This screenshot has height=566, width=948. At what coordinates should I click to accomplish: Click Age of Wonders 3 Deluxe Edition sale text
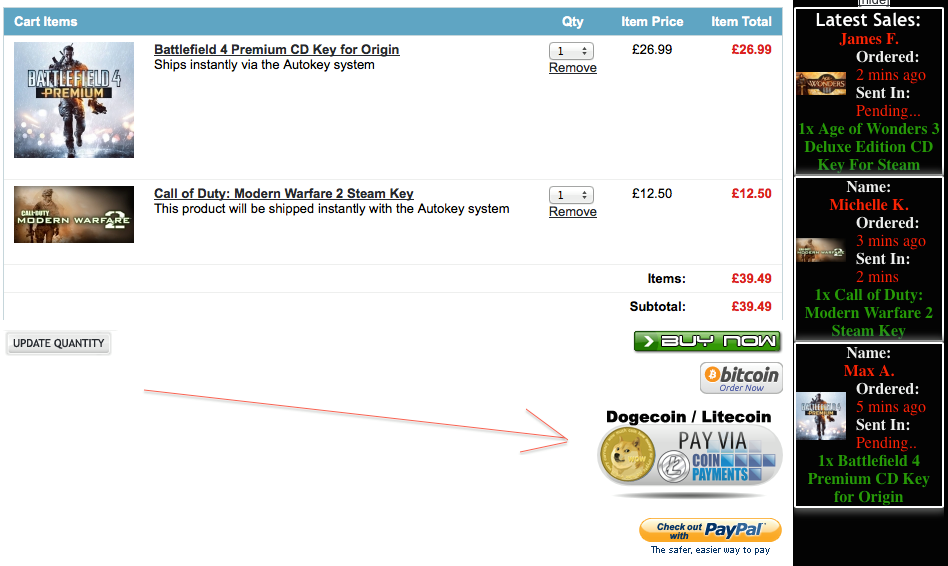point(869,147)
